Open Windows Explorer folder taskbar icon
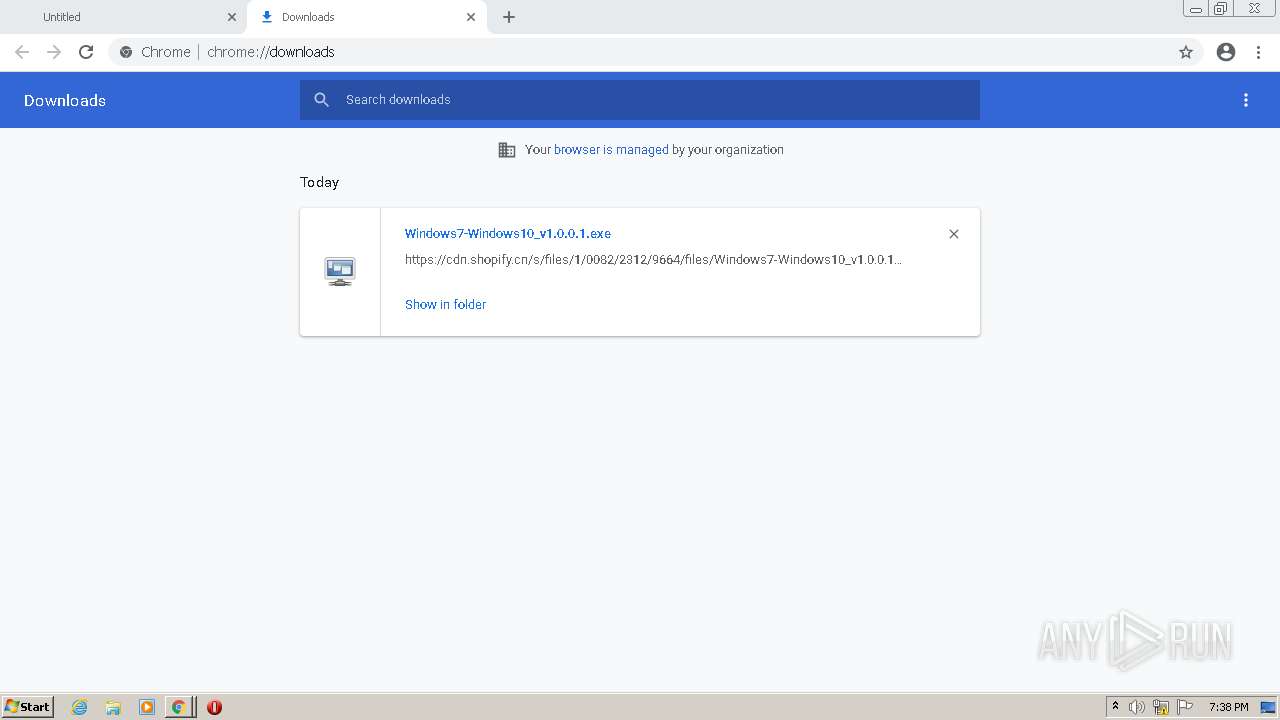The image size is (1280, 720). tap(113, 707)
